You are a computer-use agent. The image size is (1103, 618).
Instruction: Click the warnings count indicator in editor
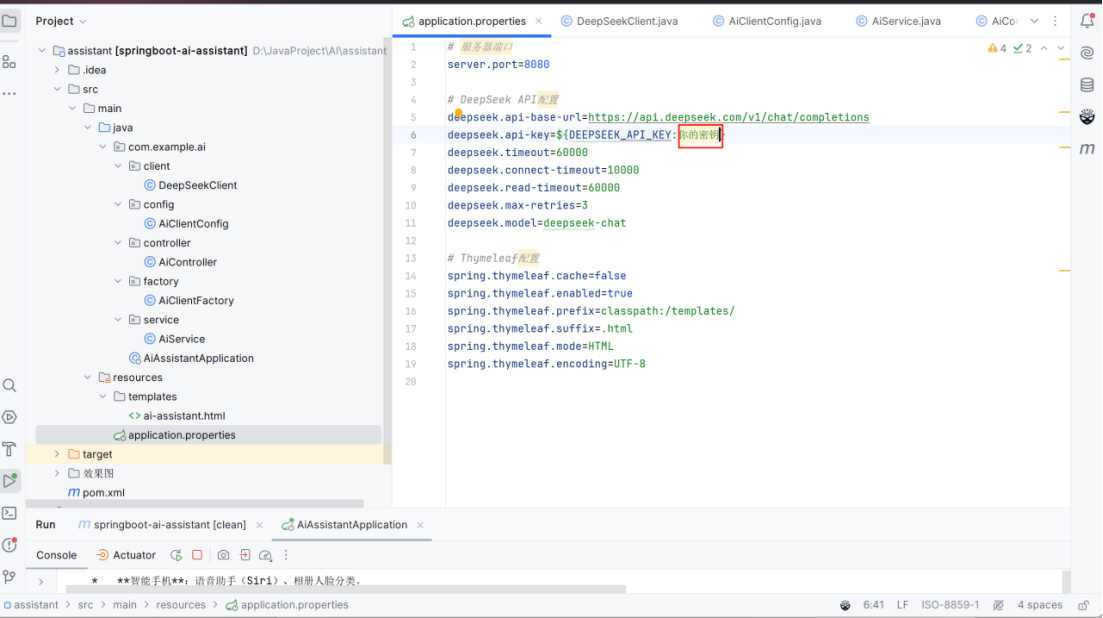(997, 49)
